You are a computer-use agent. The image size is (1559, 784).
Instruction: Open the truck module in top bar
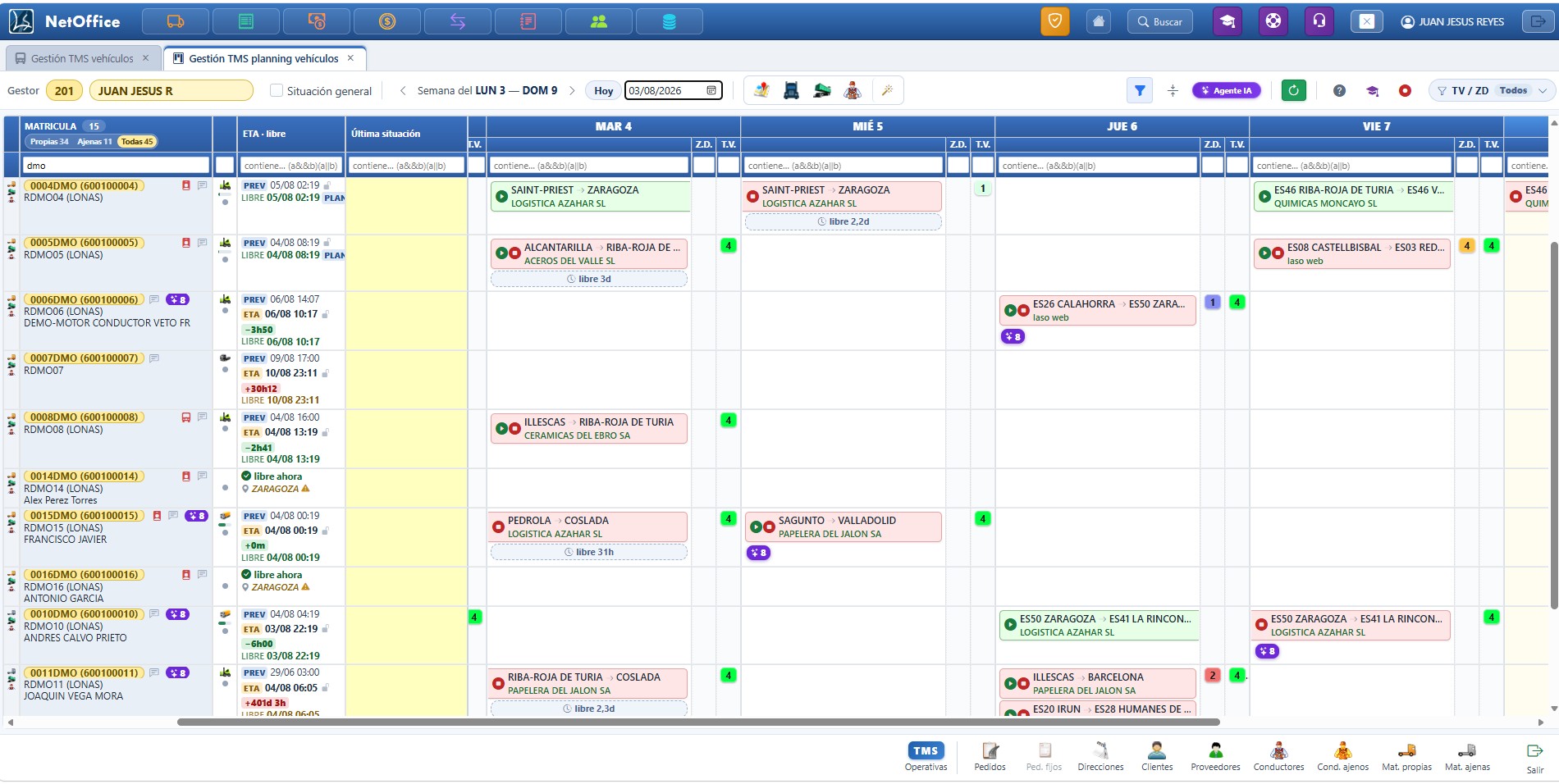176,21
